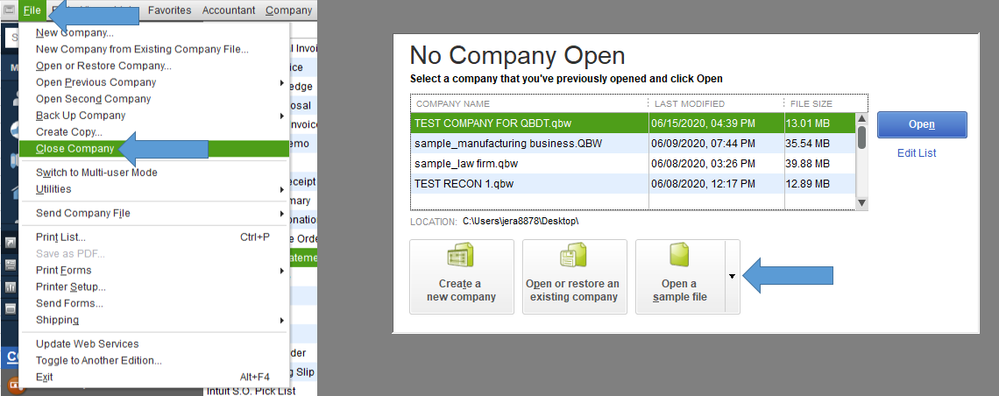Expand the Shipping submenu
This screenshot has width=999, height=396.
tap(282, 320)
